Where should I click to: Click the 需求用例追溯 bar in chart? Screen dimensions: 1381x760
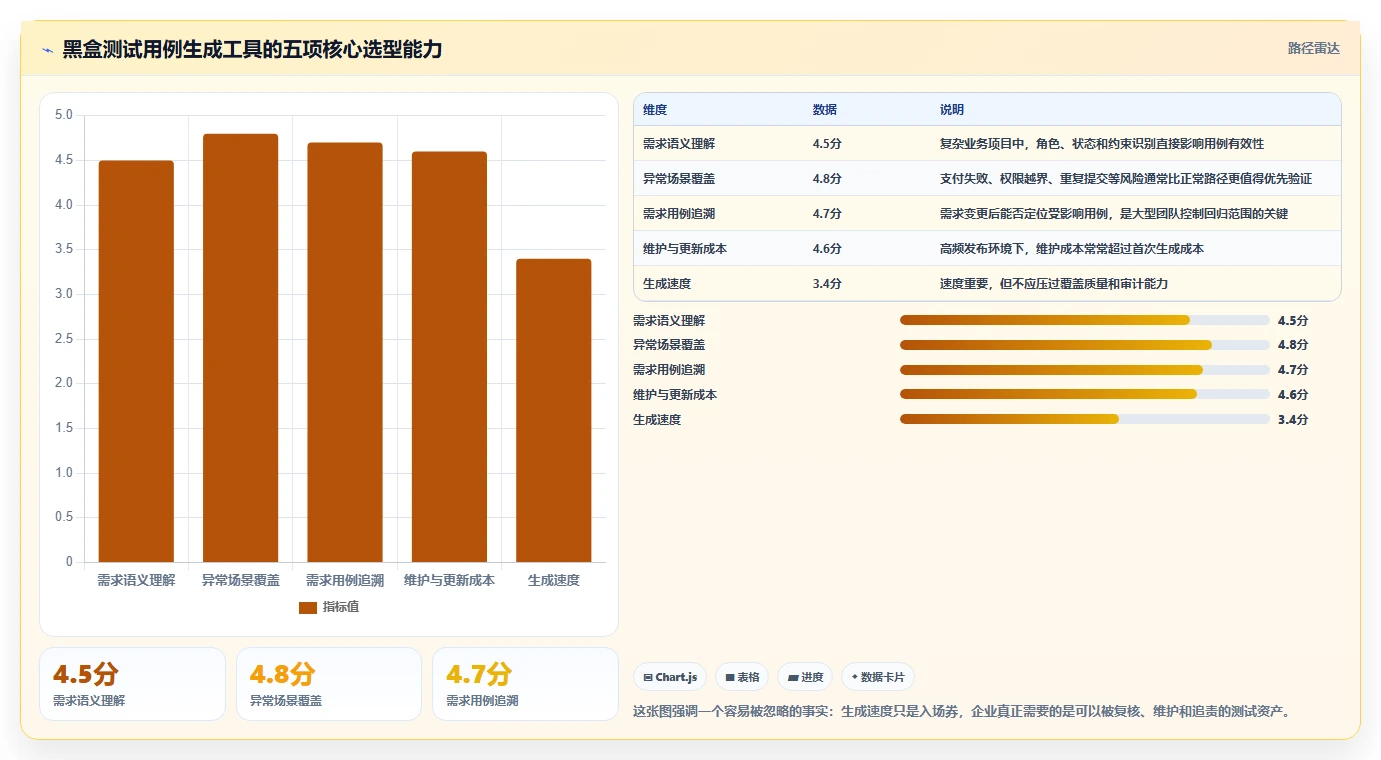point(345,352)
